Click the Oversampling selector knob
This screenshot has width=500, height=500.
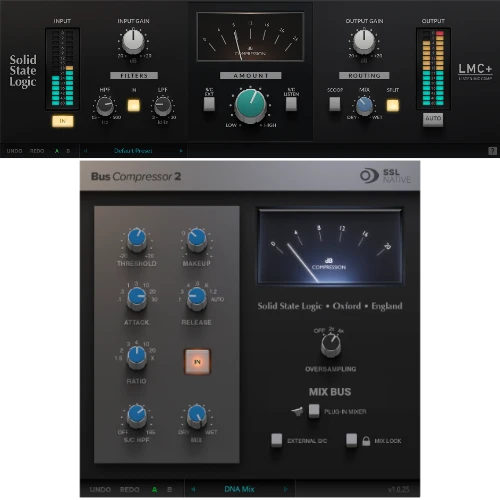point(331,345)
